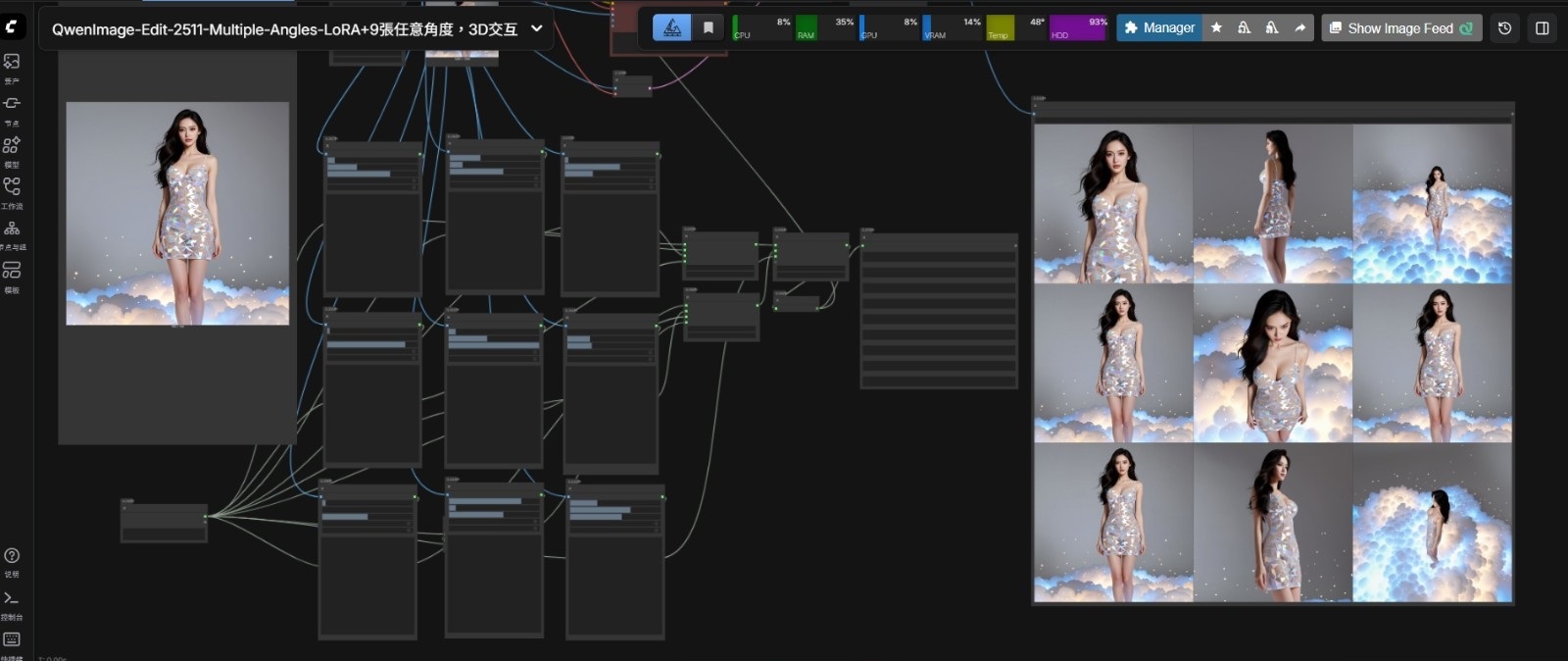The height and width of the screenshot is (661, 1568).
Task: Expand the QwenImage-Edit workflow name dropdown
Action: [536, 29]
